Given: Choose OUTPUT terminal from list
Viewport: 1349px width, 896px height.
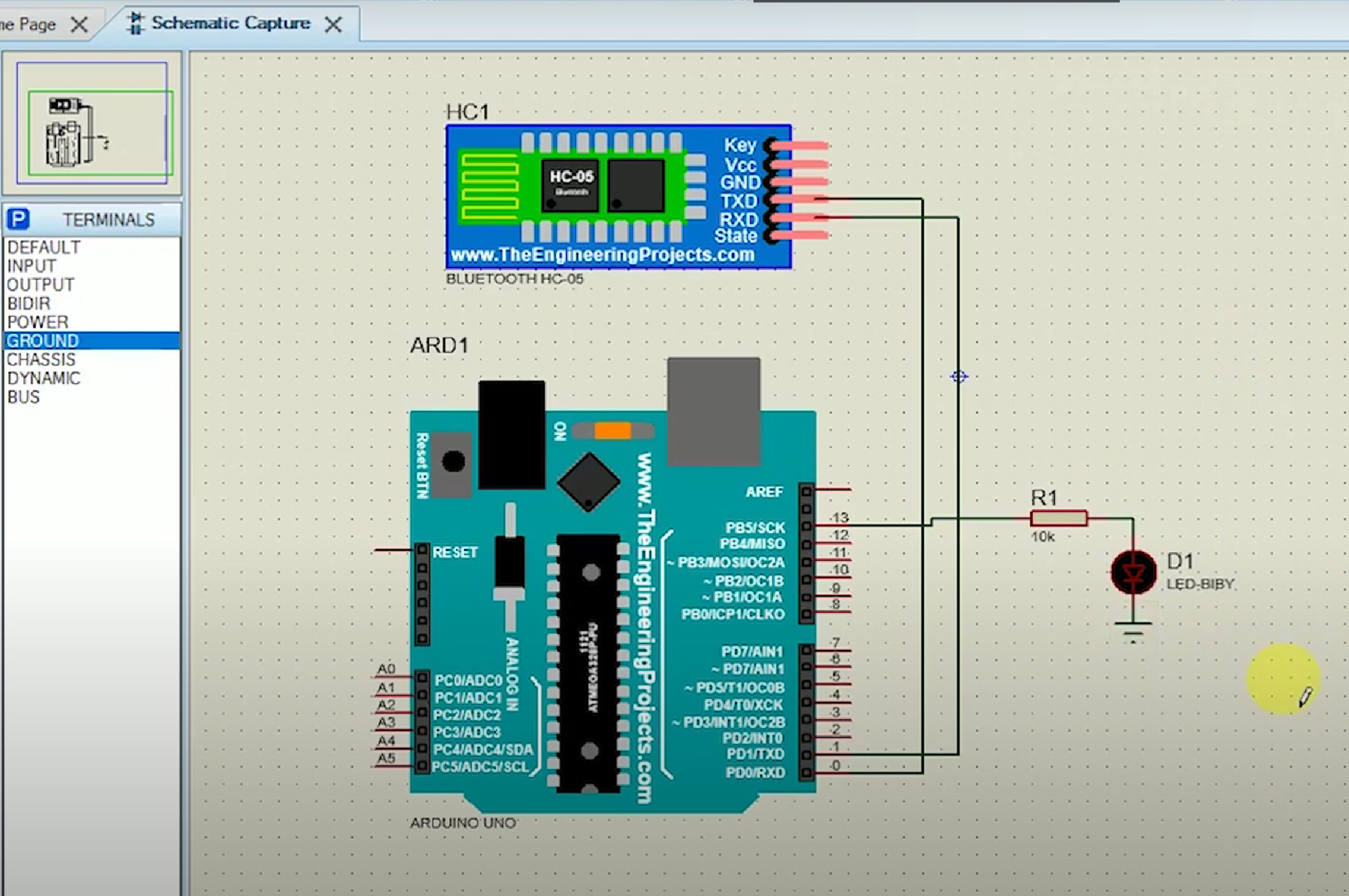Looking at the screenshot, I should pyautogui.click(x=40, y=285).
